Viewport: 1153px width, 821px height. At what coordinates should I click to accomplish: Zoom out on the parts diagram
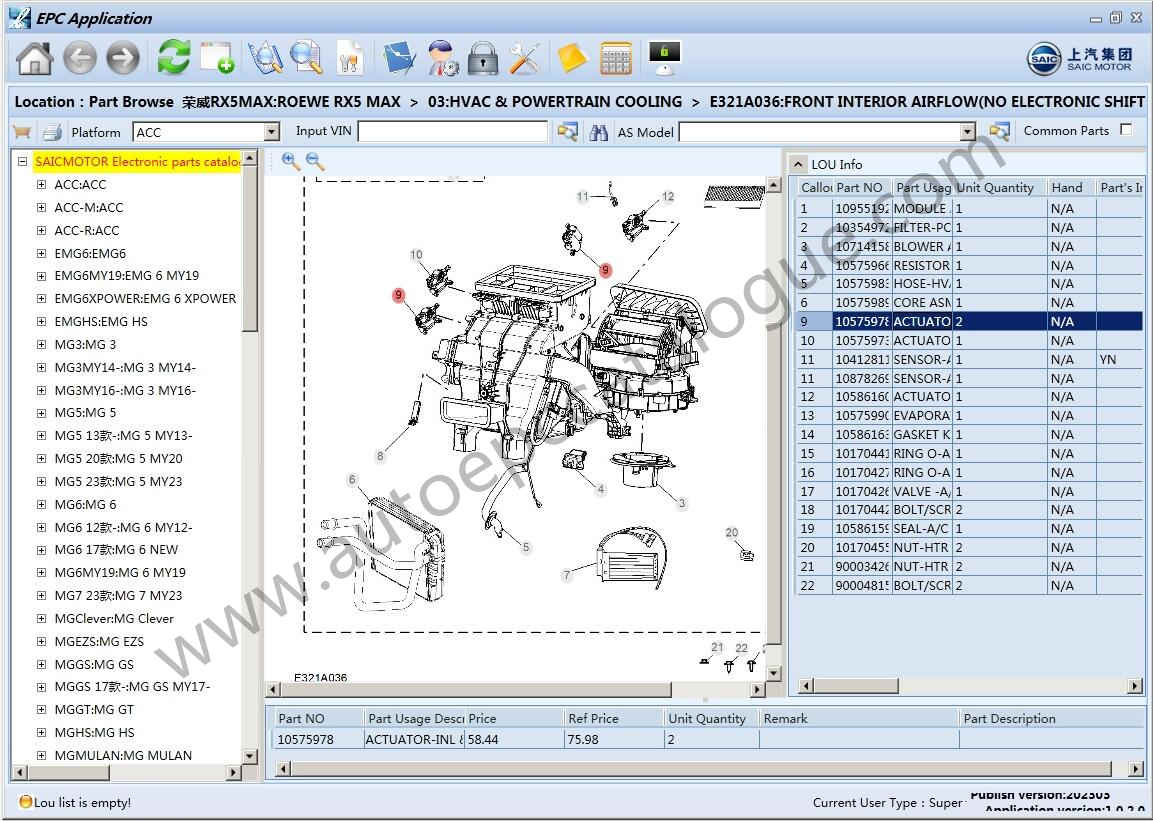pos(315,161)
